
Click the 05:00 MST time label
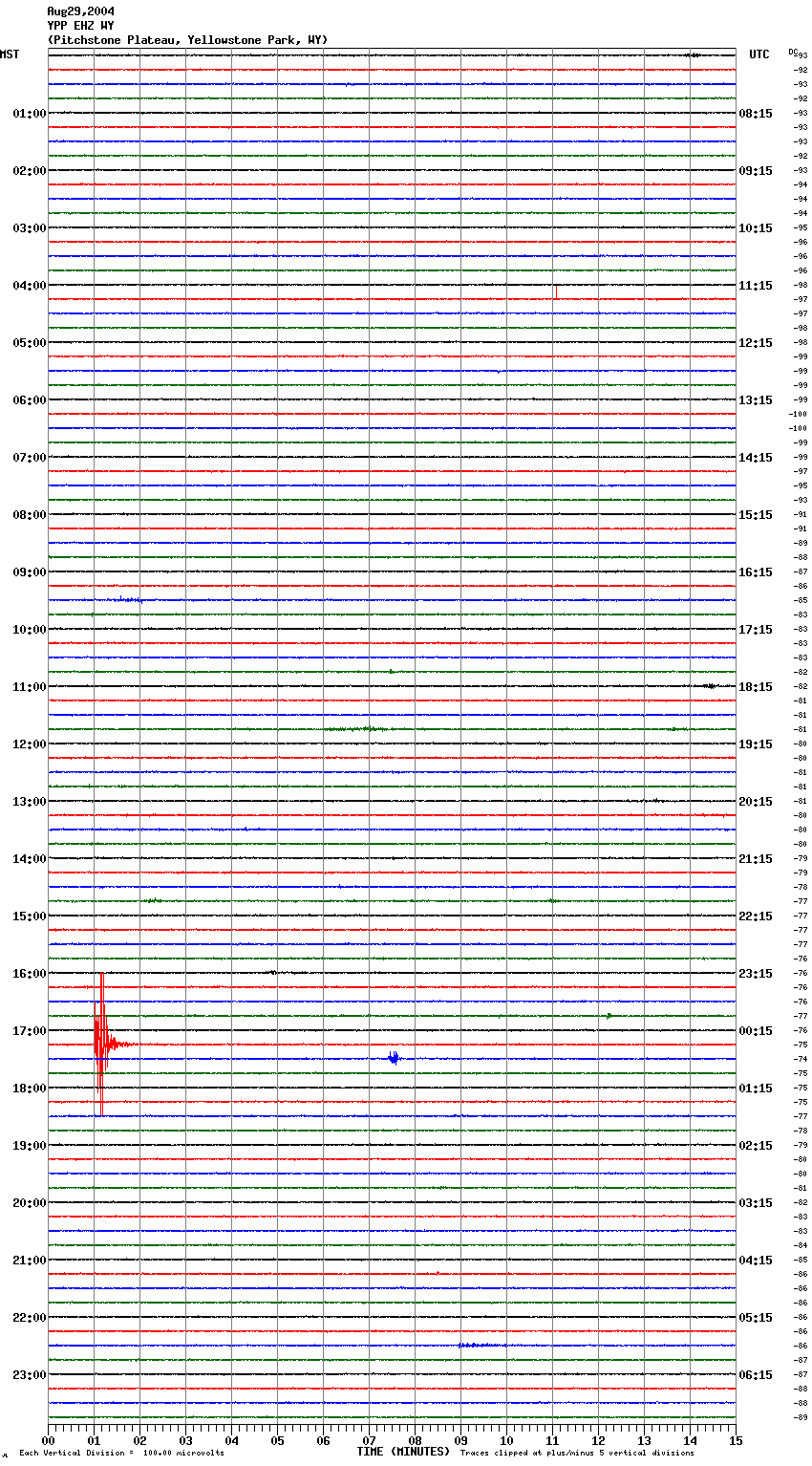click(30, 343)
